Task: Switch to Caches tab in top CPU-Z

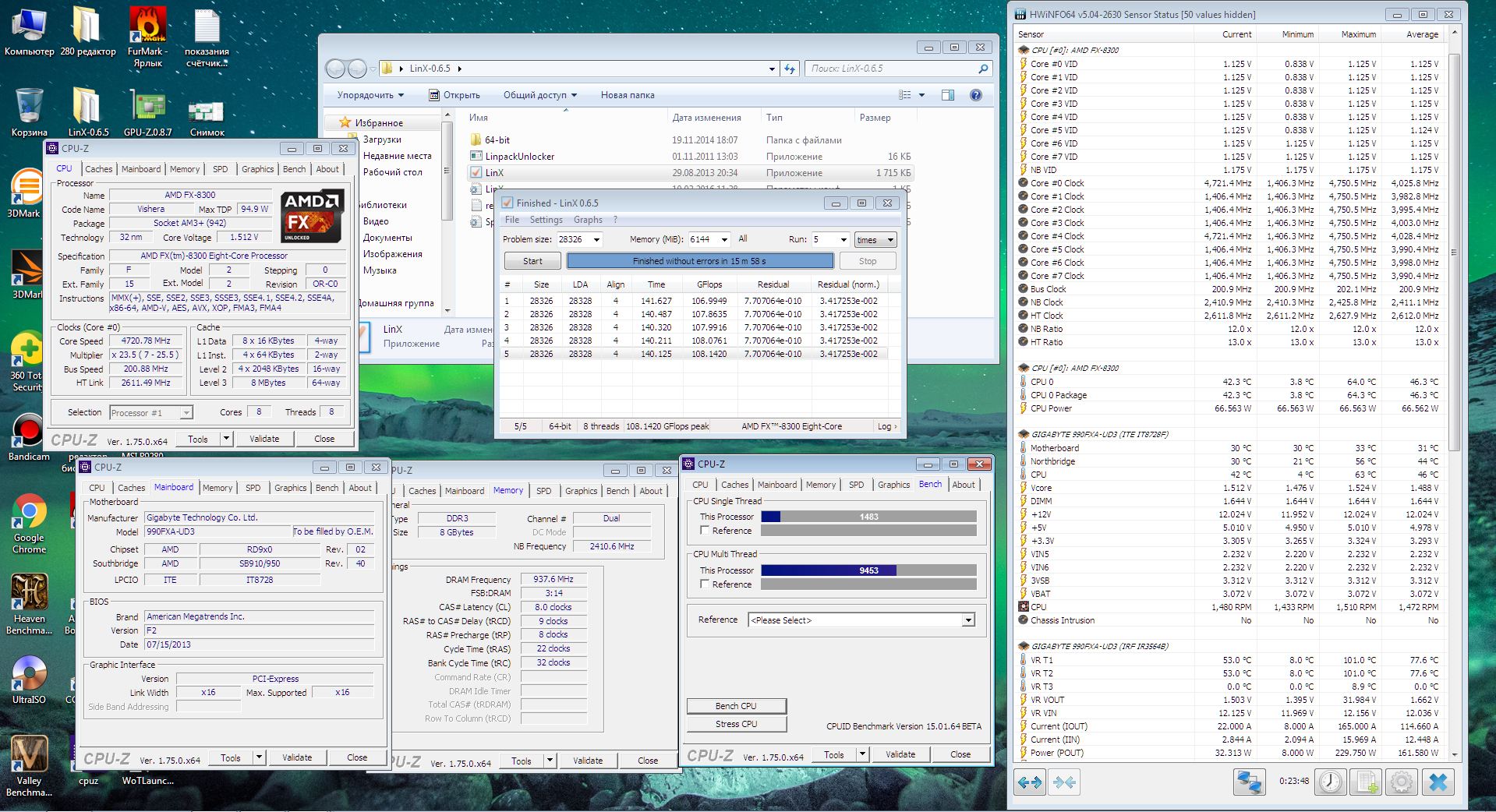Action: pos(99,169)
